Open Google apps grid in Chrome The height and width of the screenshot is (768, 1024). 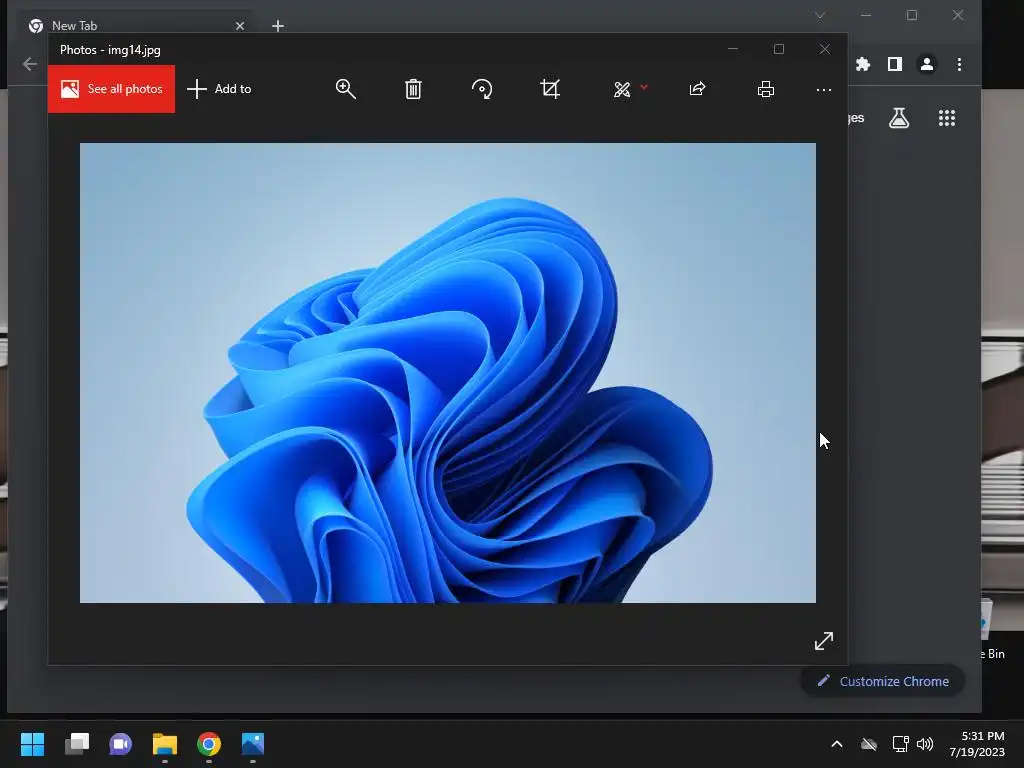(947, 118)
